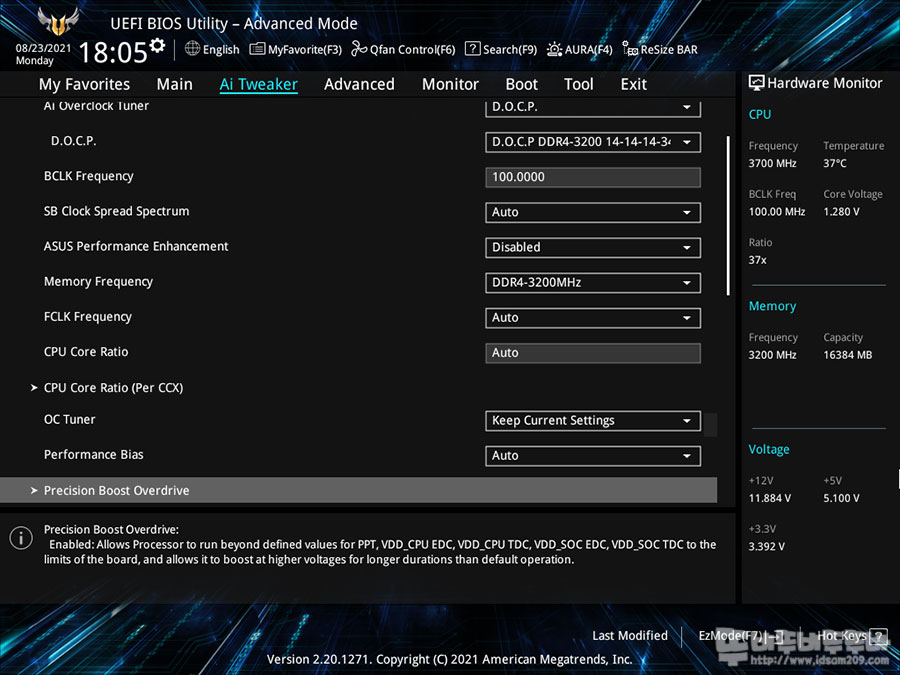The height and width of the screenshot is (675, 900).
Task: Click the Performance Bias label
Action: click(x=94, y=455)
